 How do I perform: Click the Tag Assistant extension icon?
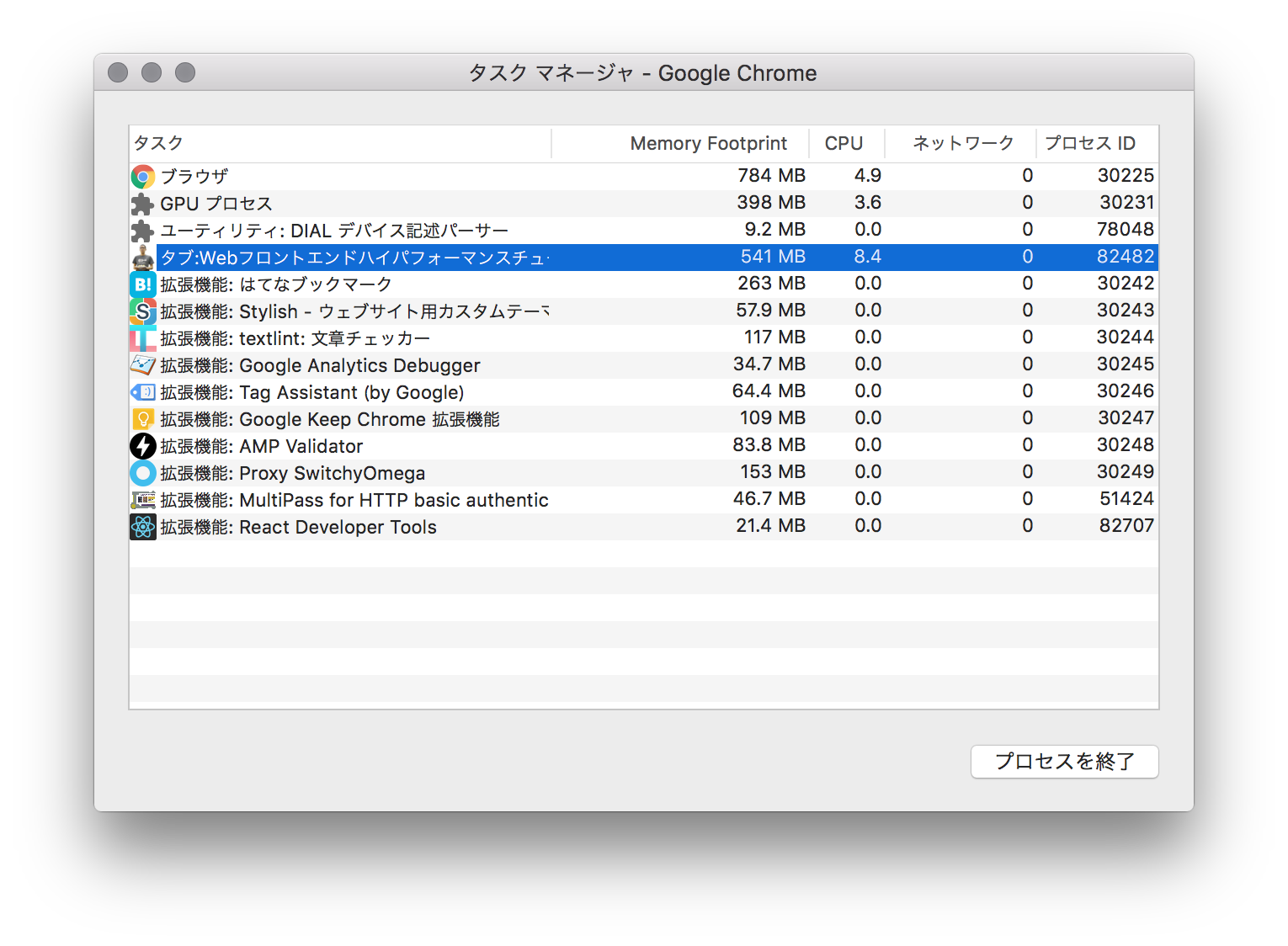pyautogui.click(x=143, y=392)
